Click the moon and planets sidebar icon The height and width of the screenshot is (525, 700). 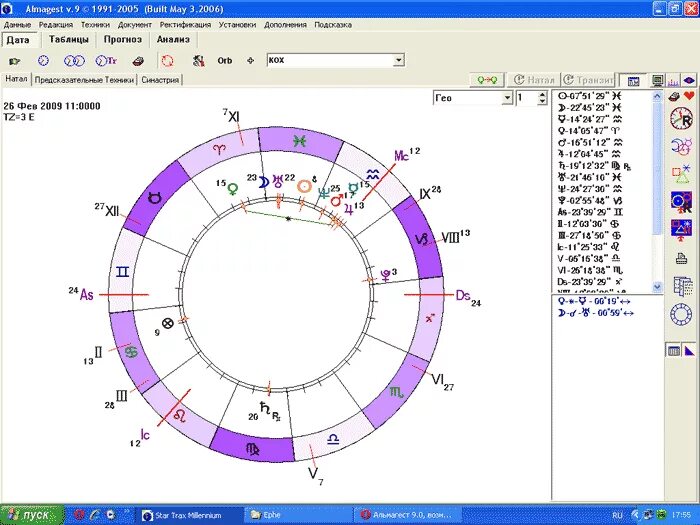pos(682,146)
